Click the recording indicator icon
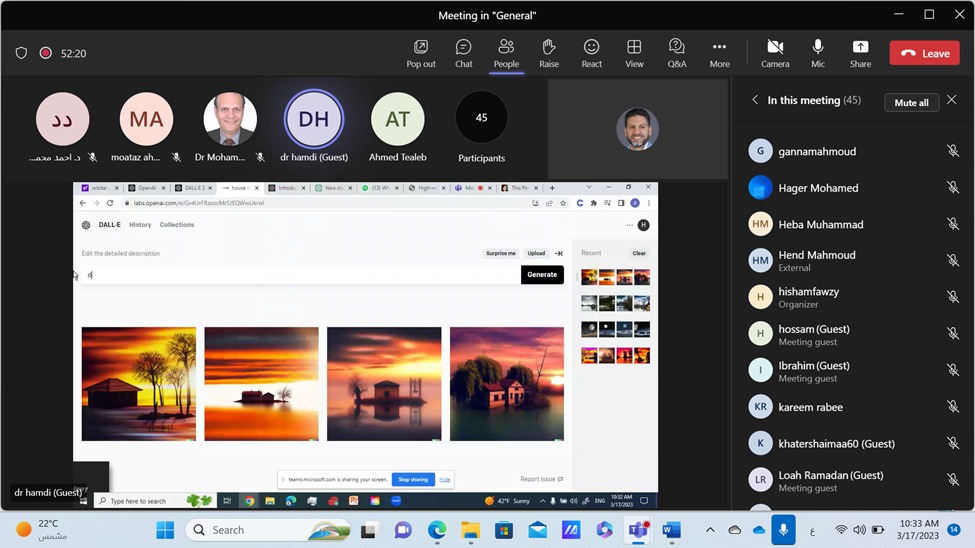Screen dimensions: 975x548 coord(46,53)
